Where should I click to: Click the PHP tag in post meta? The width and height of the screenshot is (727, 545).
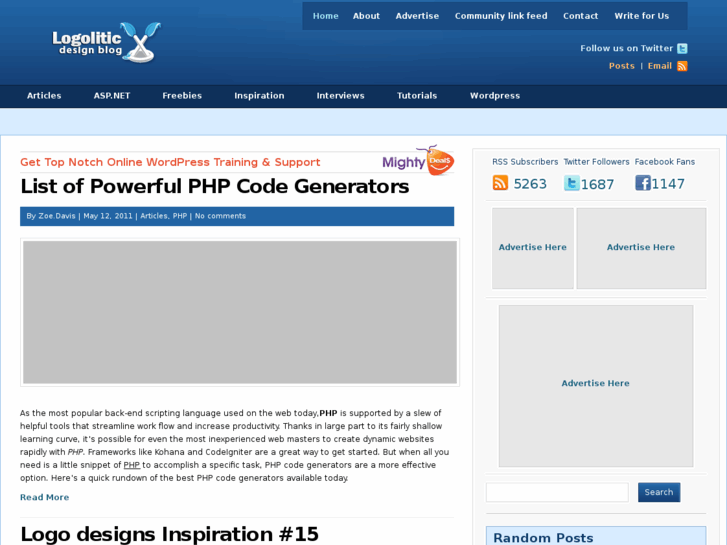coord(180,216)
